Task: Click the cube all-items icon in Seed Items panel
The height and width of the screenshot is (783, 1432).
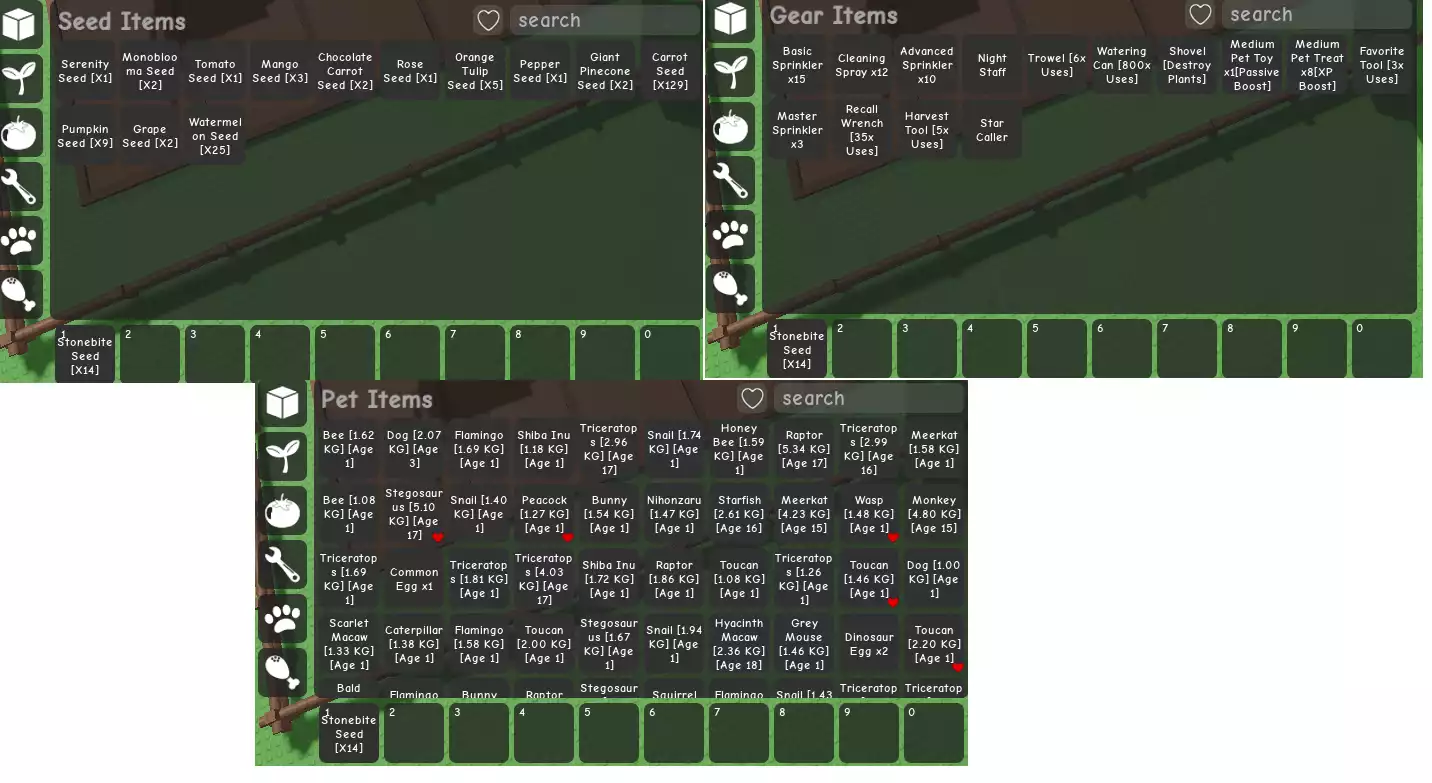Action: [20, 23]
